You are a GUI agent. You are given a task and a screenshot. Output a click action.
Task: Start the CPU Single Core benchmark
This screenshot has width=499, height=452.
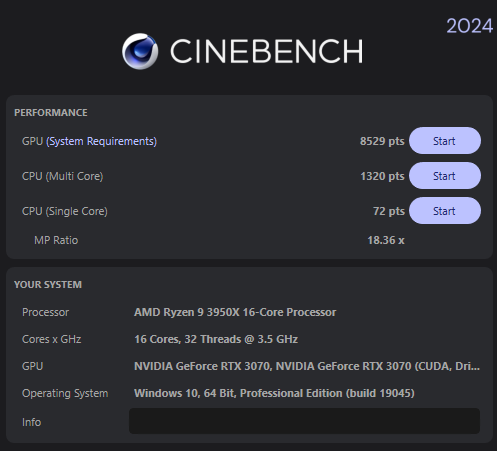click(x=446, y=211)
